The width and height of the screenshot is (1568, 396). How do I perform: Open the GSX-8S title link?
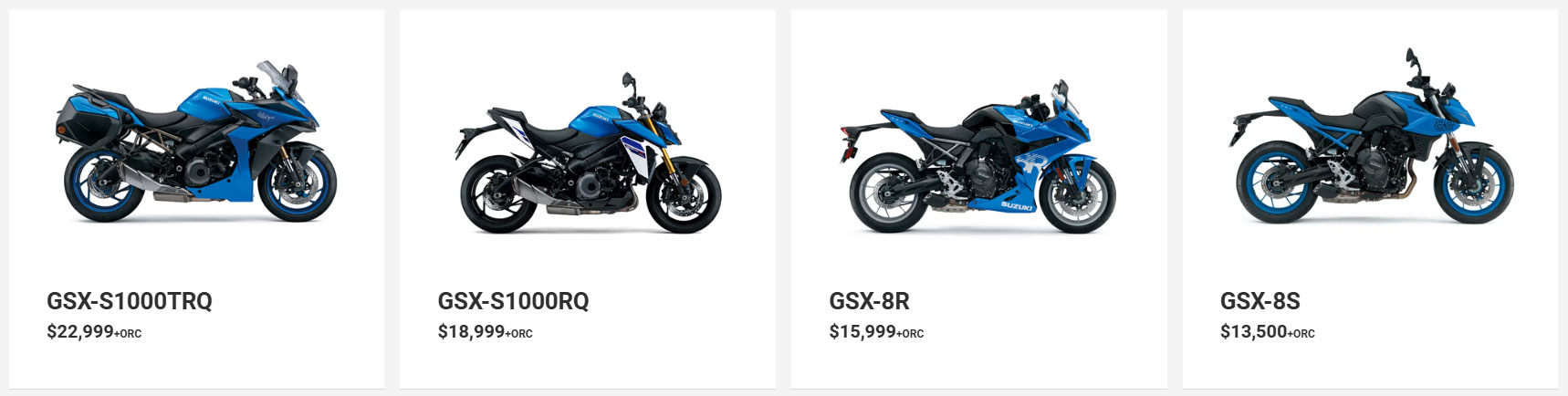tap(1260, 301)
